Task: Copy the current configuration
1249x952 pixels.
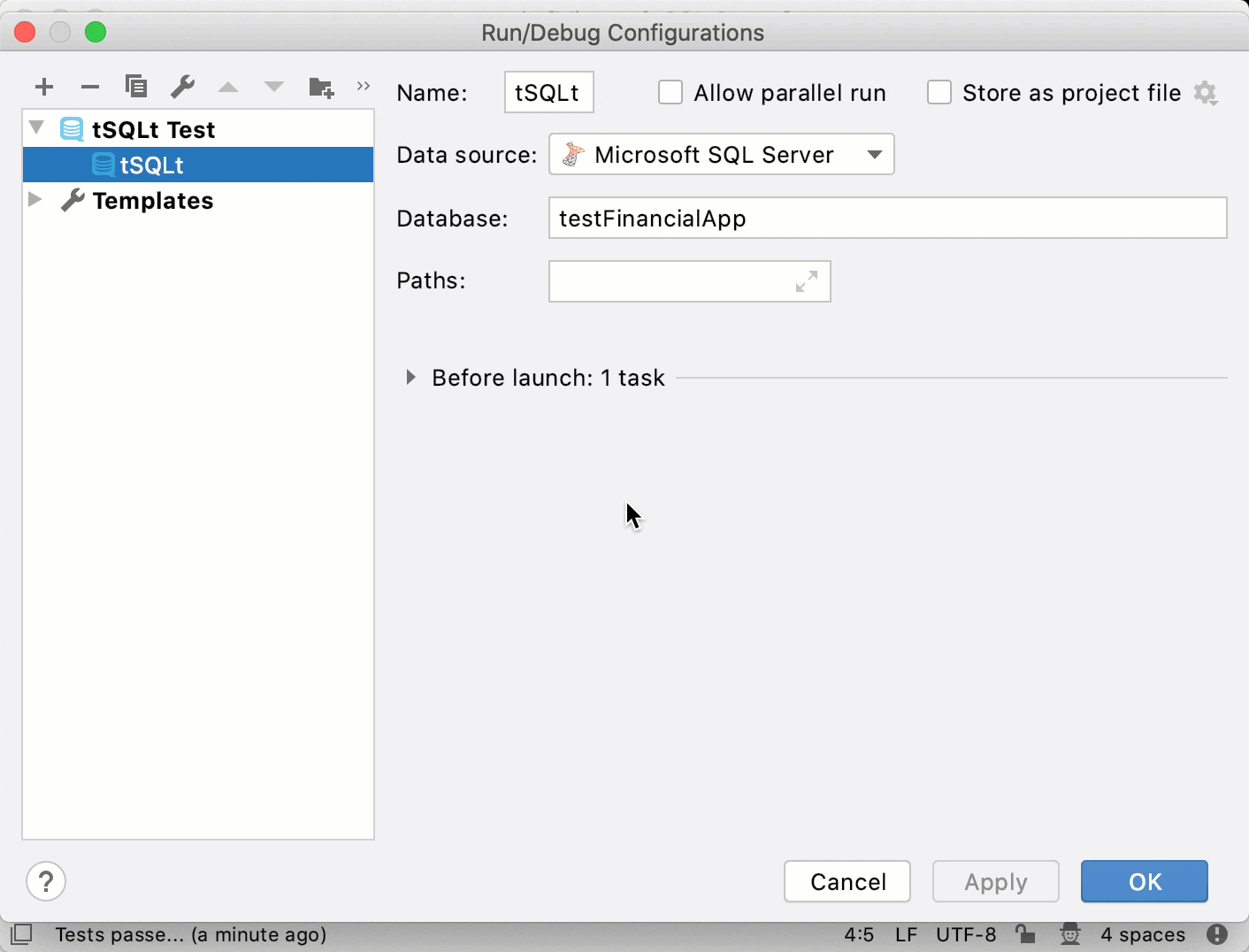Action: [136, 86]
